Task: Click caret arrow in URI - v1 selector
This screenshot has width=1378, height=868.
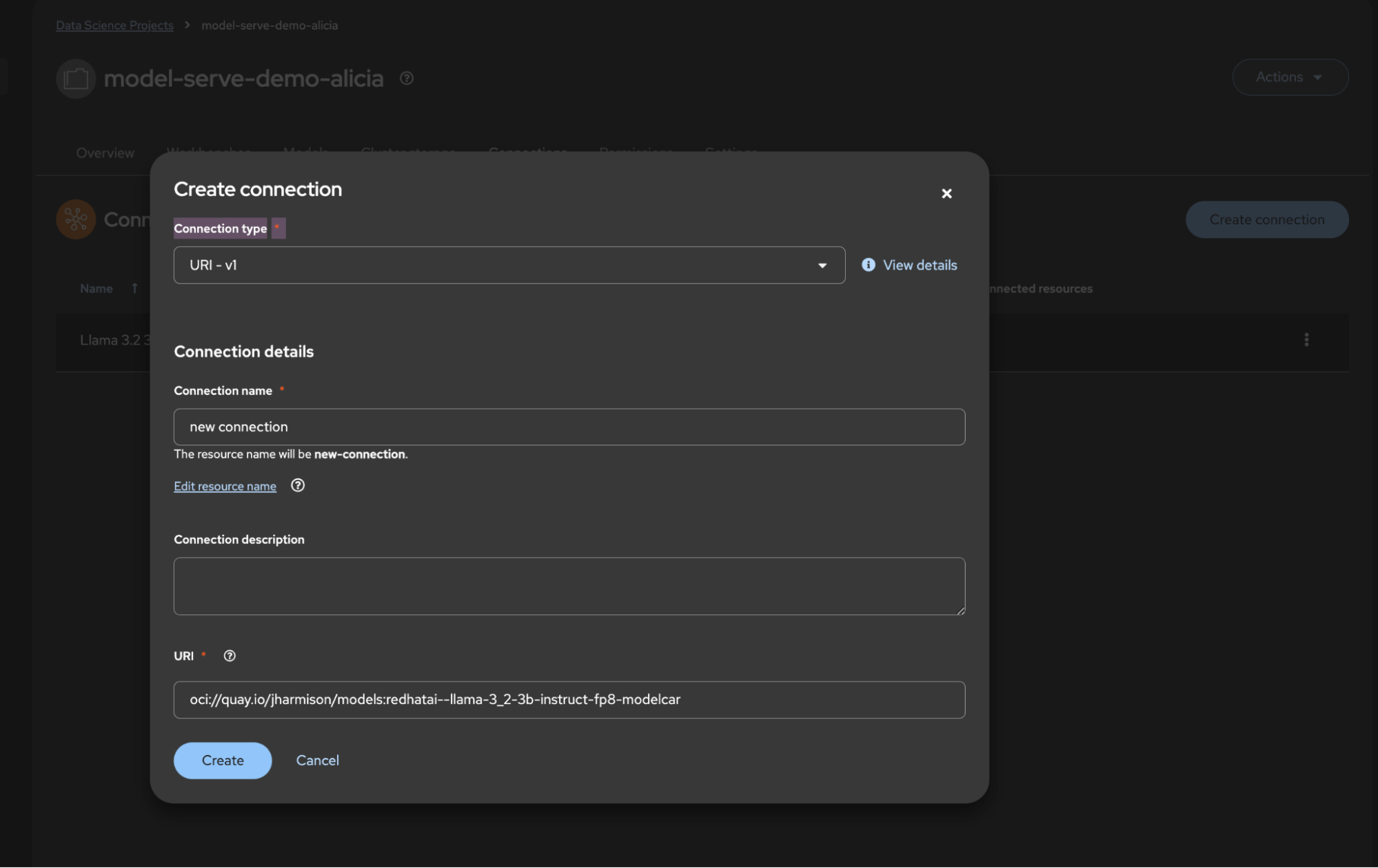Action: coord(822,265)
